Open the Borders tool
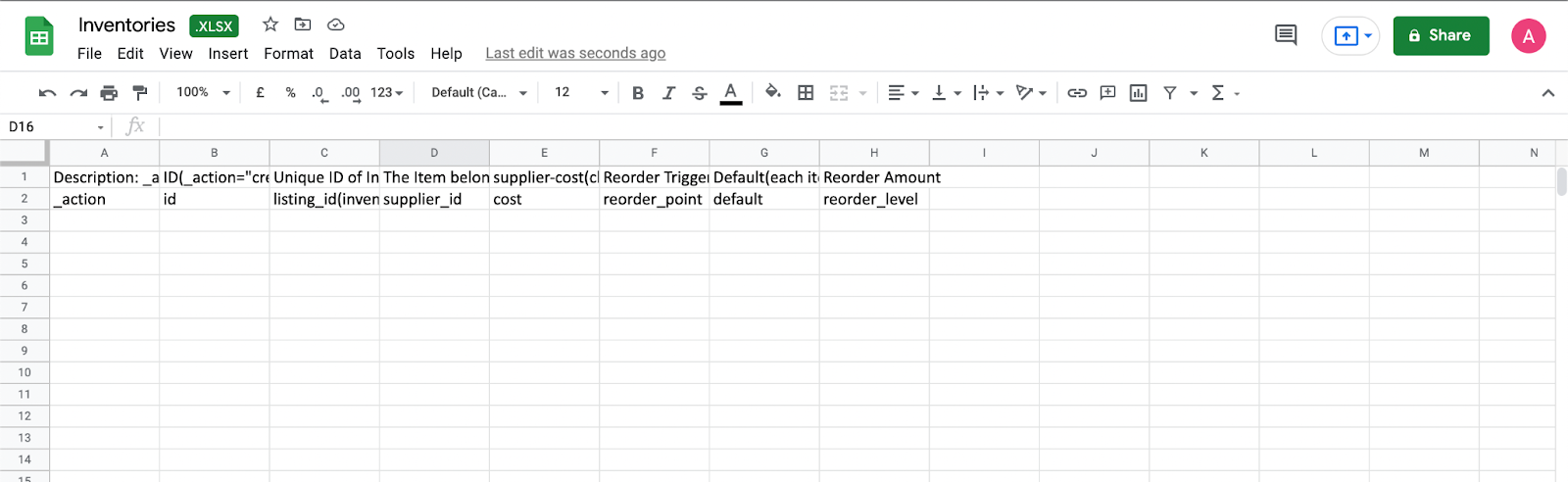 (806, 93)
